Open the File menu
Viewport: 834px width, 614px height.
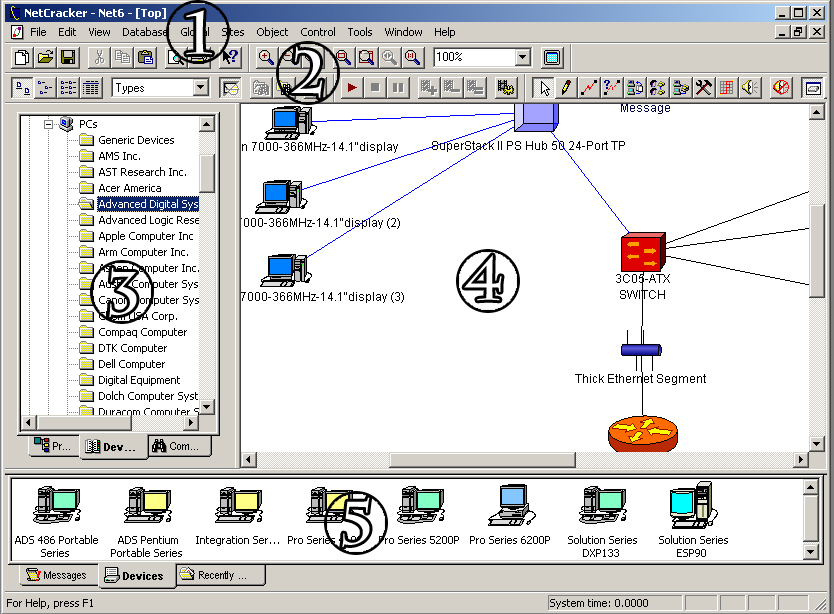pos(38,32)
